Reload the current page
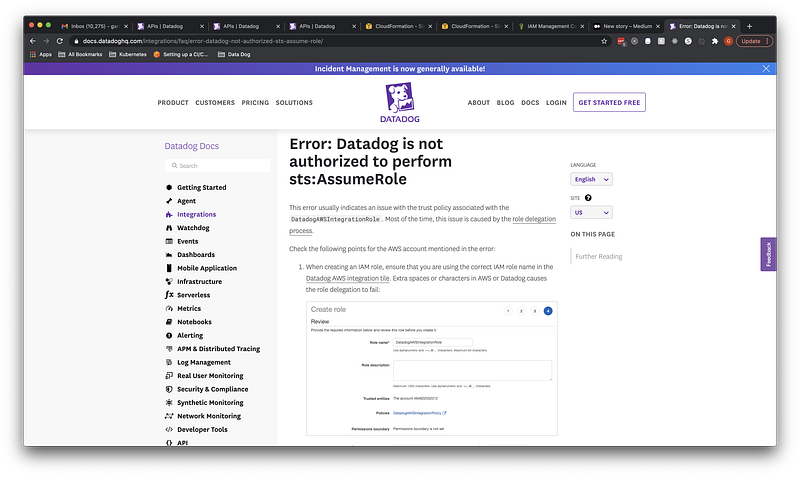 click(x=60, y=41)
